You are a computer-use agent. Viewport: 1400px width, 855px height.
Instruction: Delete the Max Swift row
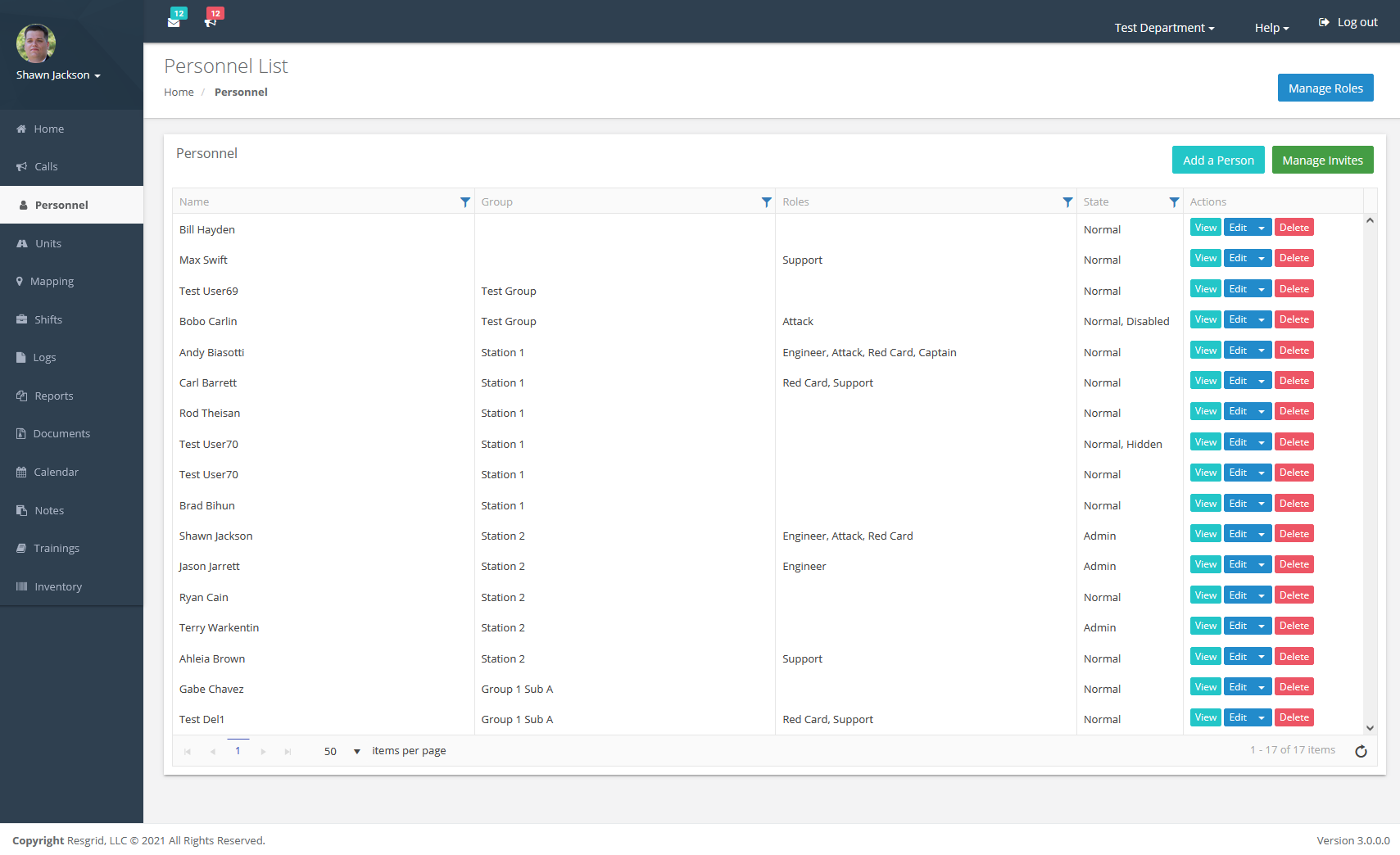tap(1294, 258)
